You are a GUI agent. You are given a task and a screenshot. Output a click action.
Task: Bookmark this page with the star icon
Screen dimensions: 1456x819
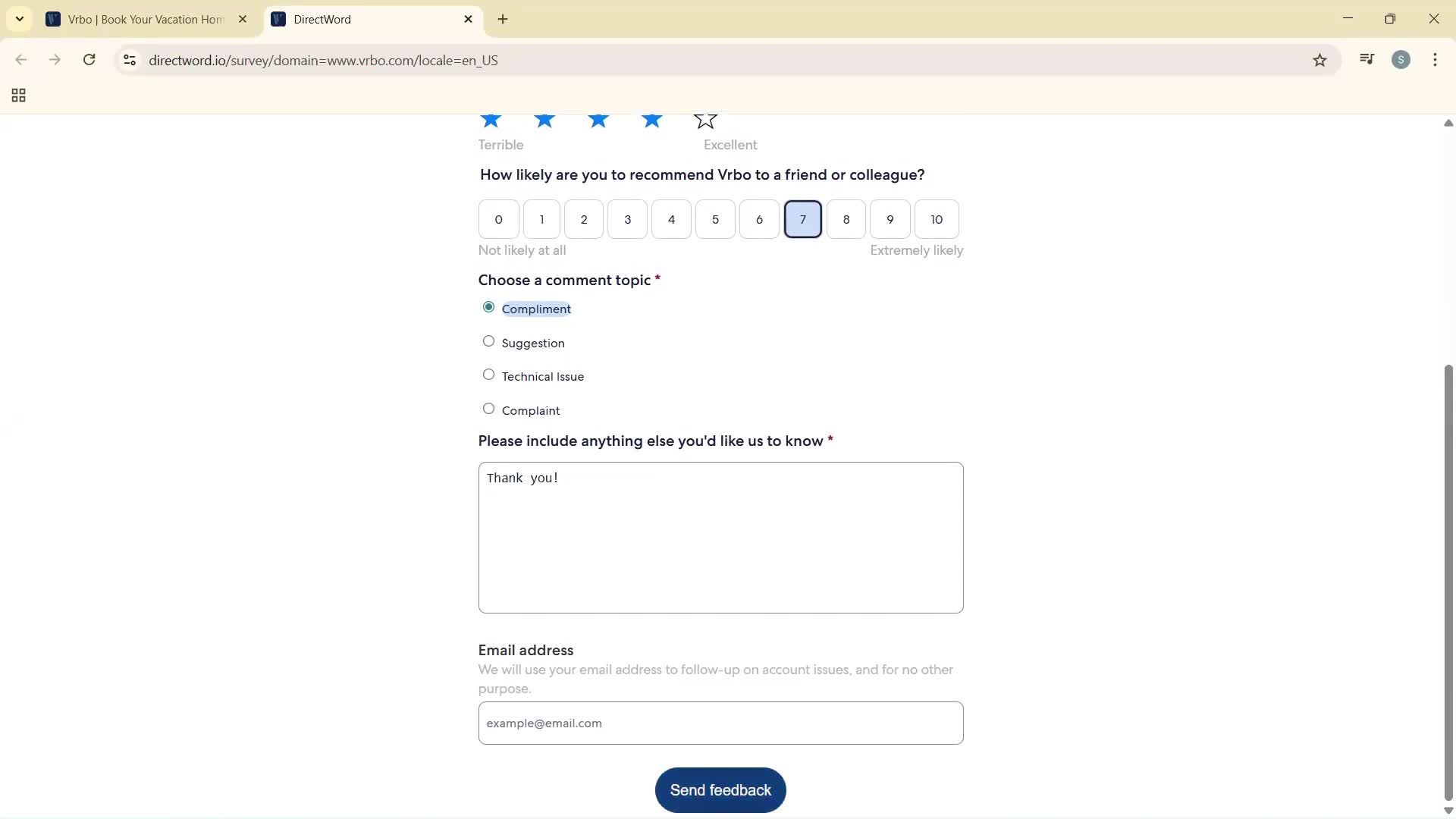[1319, 60]
